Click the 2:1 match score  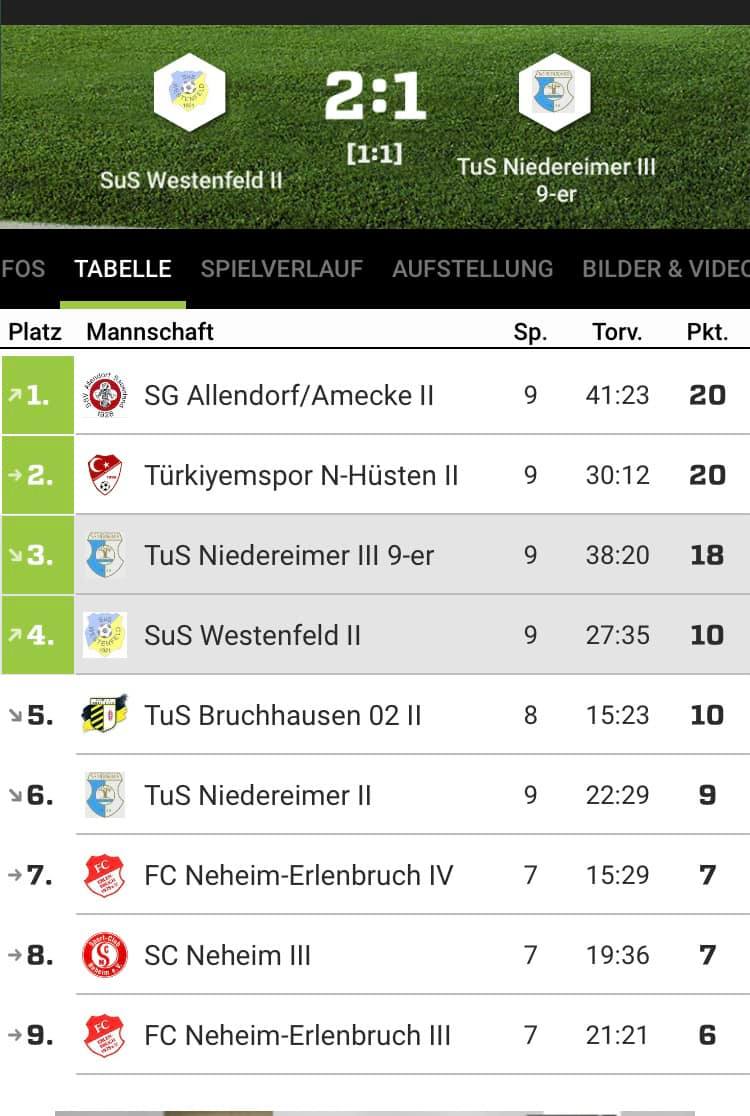click(375, 97)
